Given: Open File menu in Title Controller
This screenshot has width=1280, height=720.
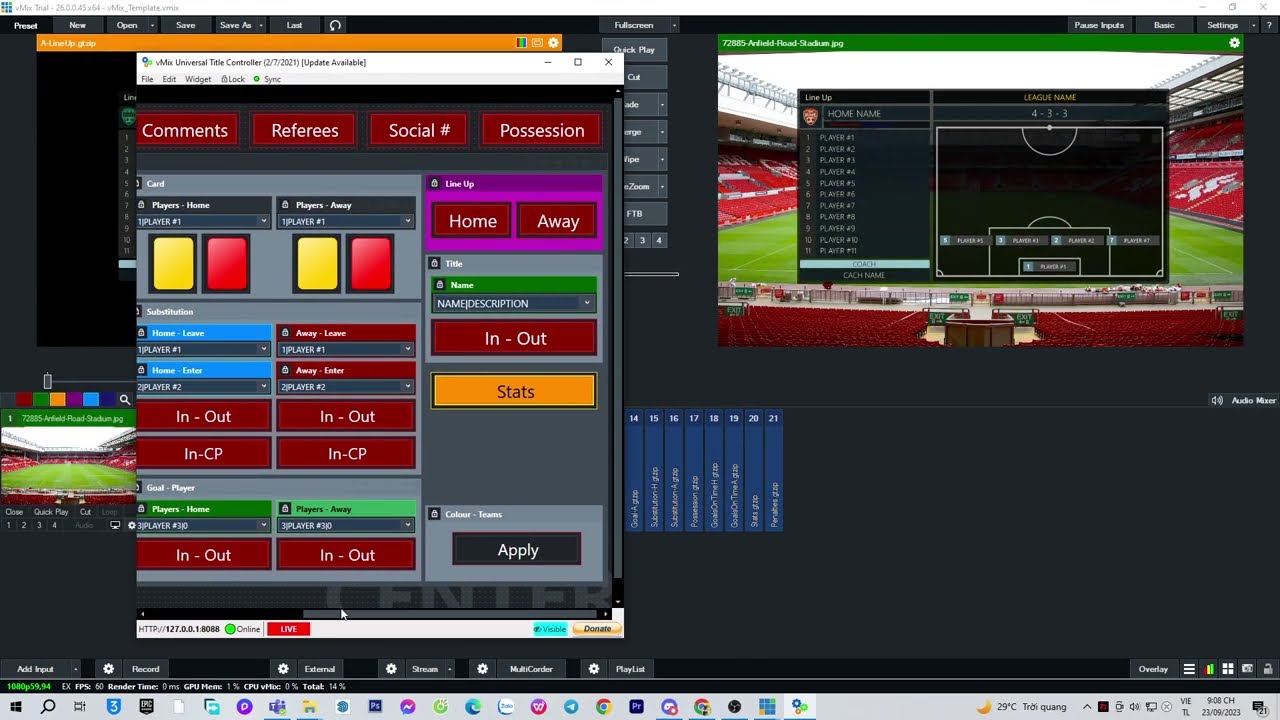Looking at the screenshot, I should tap(147, 79).
